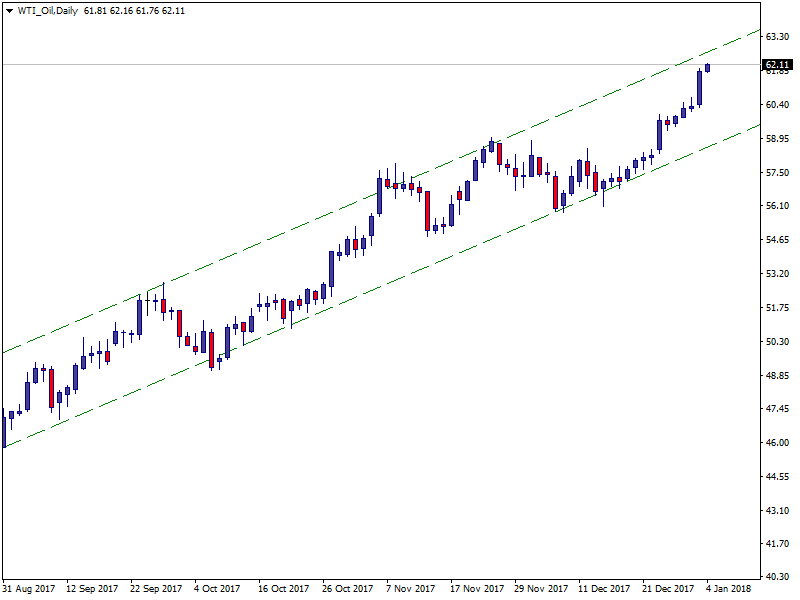Click the 54.65 price axis label
The width and height of the screenshot is (800, 600).
point(778,240)
